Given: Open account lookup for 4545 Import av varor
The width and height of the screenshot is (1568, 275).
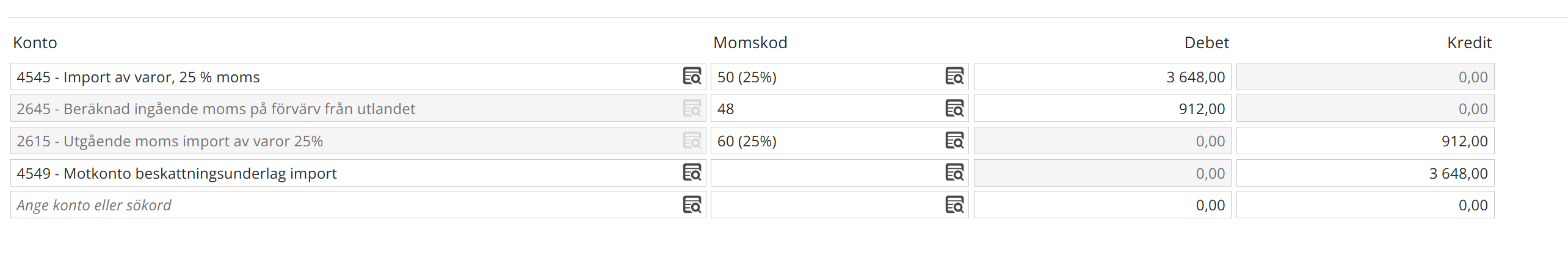Looking at the screenshot, I should pyautogui.click(x=691, y=77).
